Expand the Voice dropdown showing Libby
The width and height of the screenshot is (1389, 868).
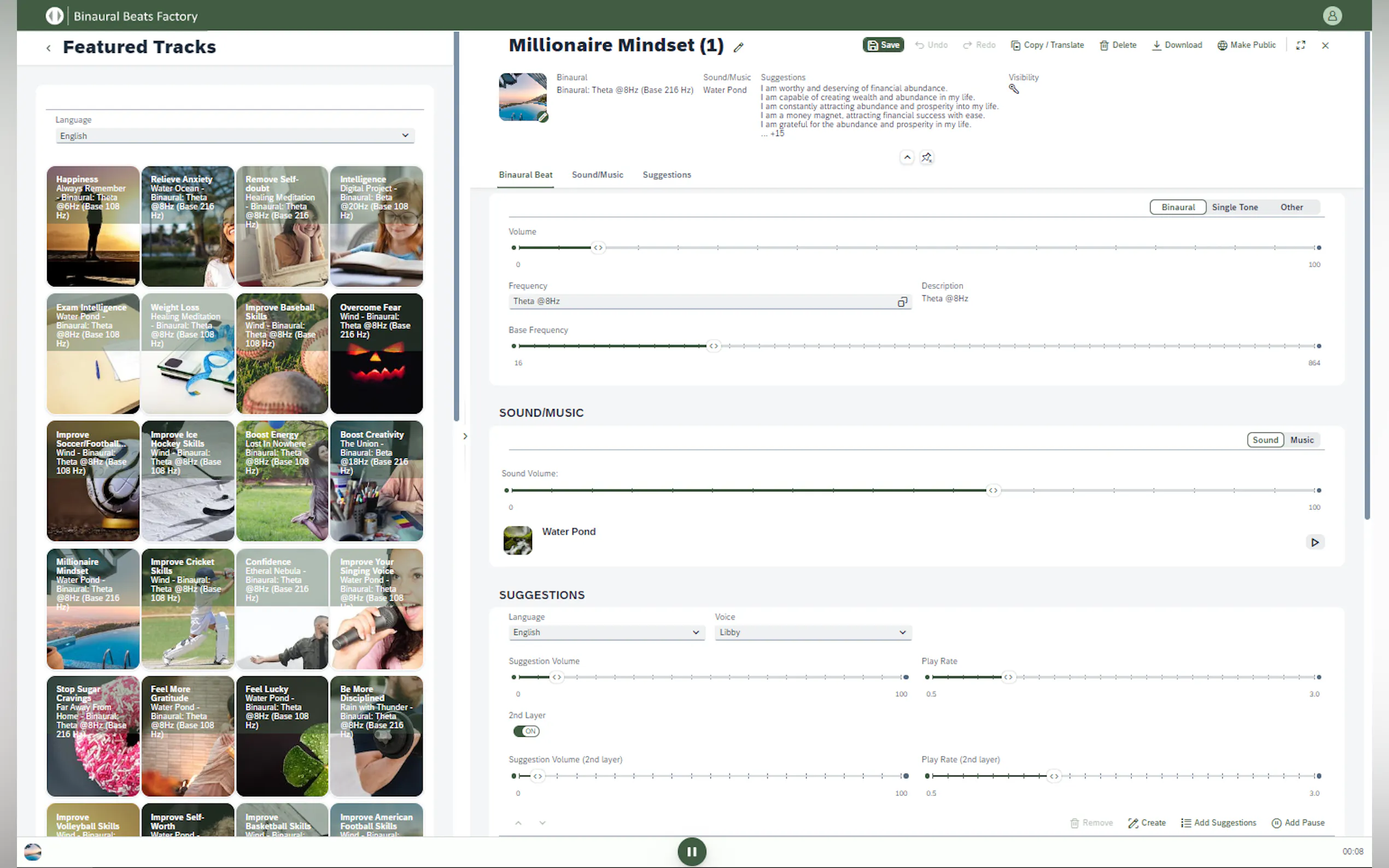[x=812, y=632]
